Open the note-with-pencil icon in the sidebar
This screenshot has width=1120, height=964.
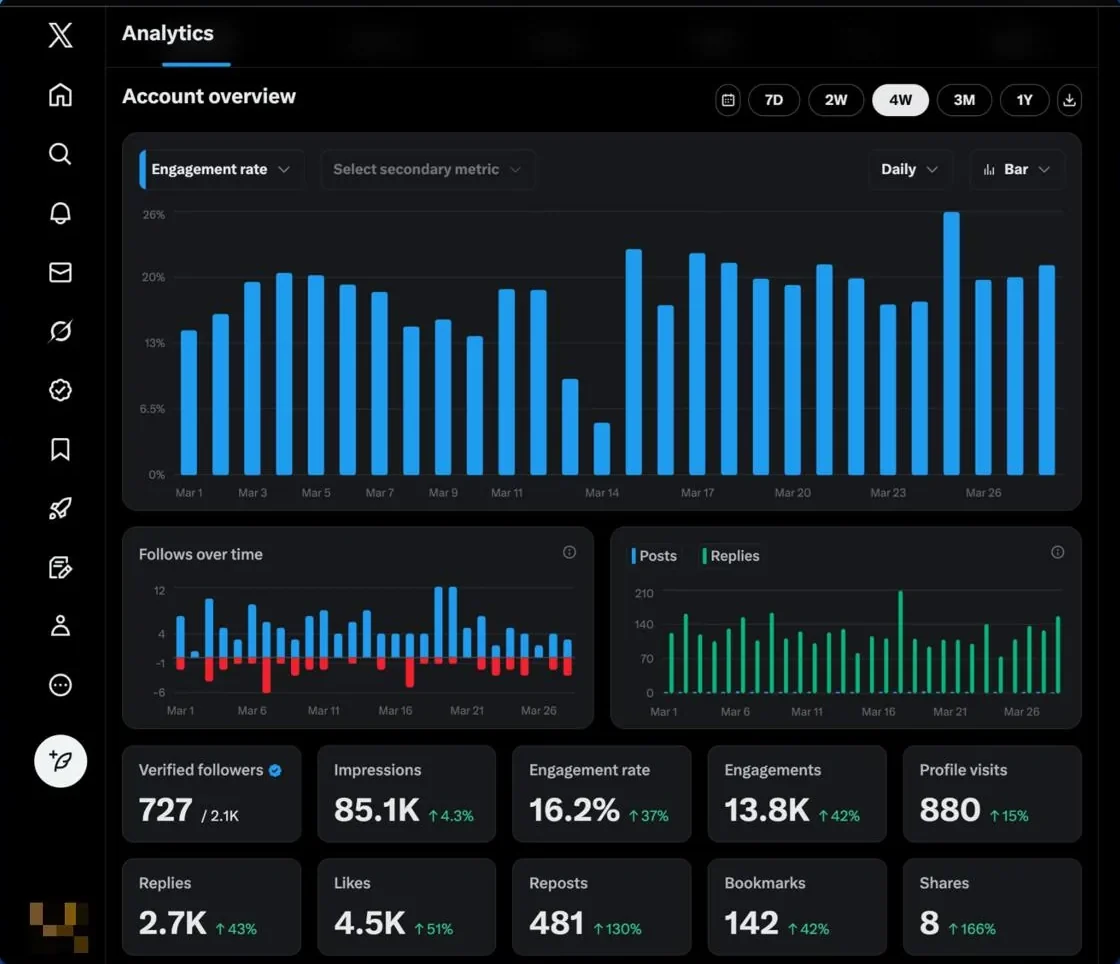[x=61, y=568]
